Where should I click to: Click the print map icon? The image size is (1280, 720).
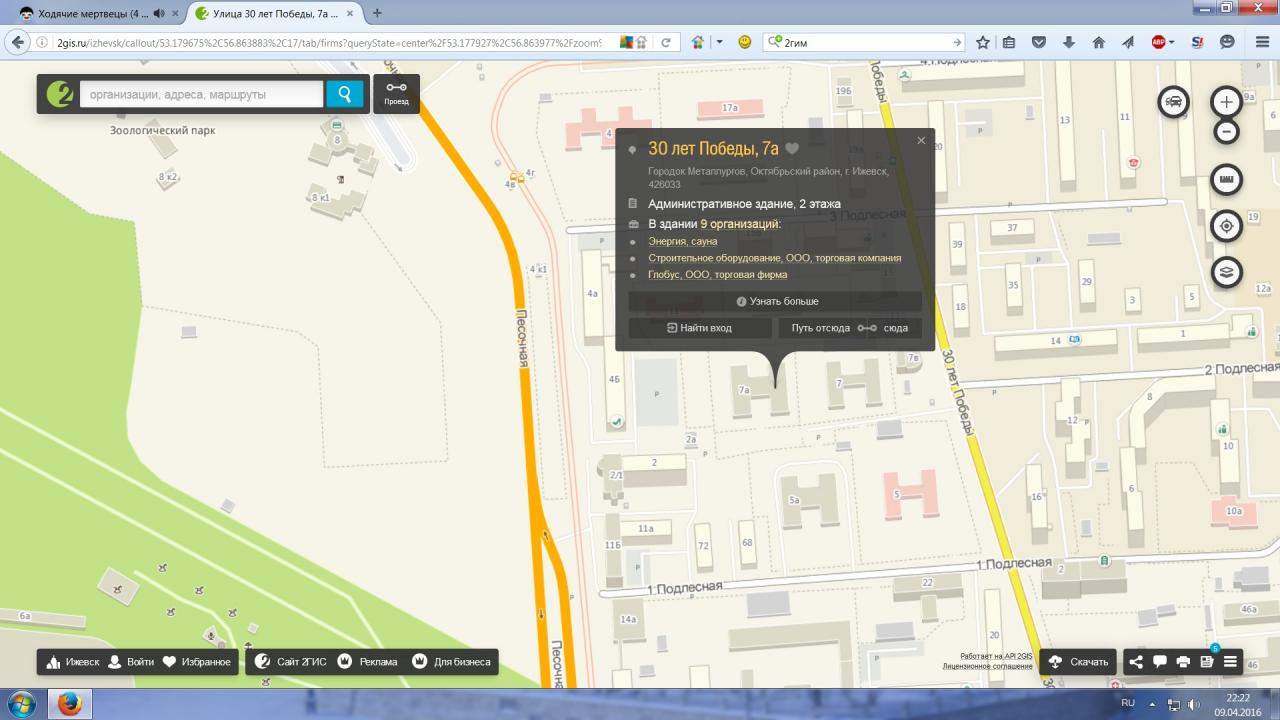click(x=1184, y=662)
